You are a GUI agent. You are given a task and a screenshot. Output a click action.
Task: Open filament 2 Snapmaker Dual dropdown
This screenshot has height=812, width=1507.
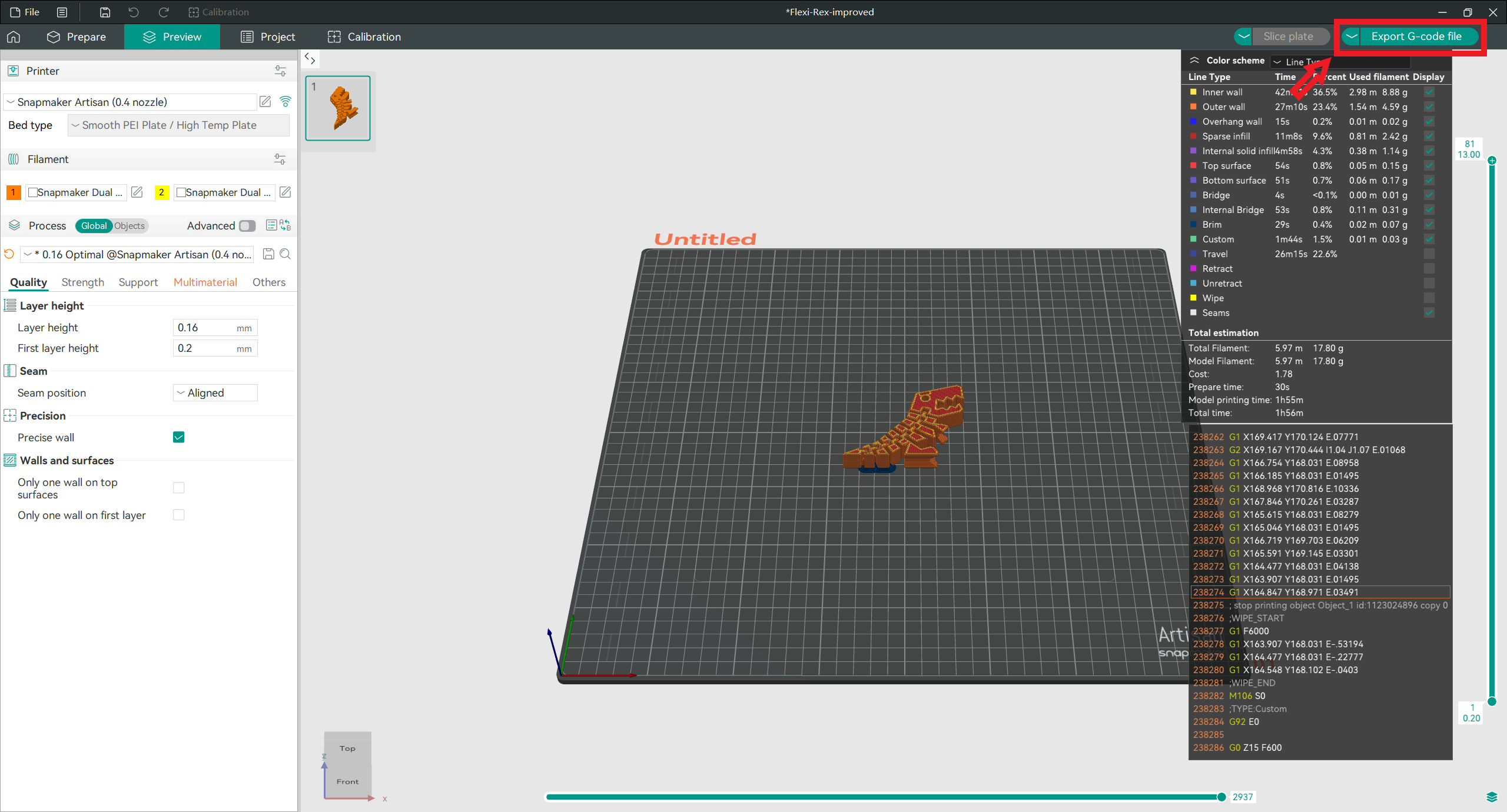[x=225, y=192]
